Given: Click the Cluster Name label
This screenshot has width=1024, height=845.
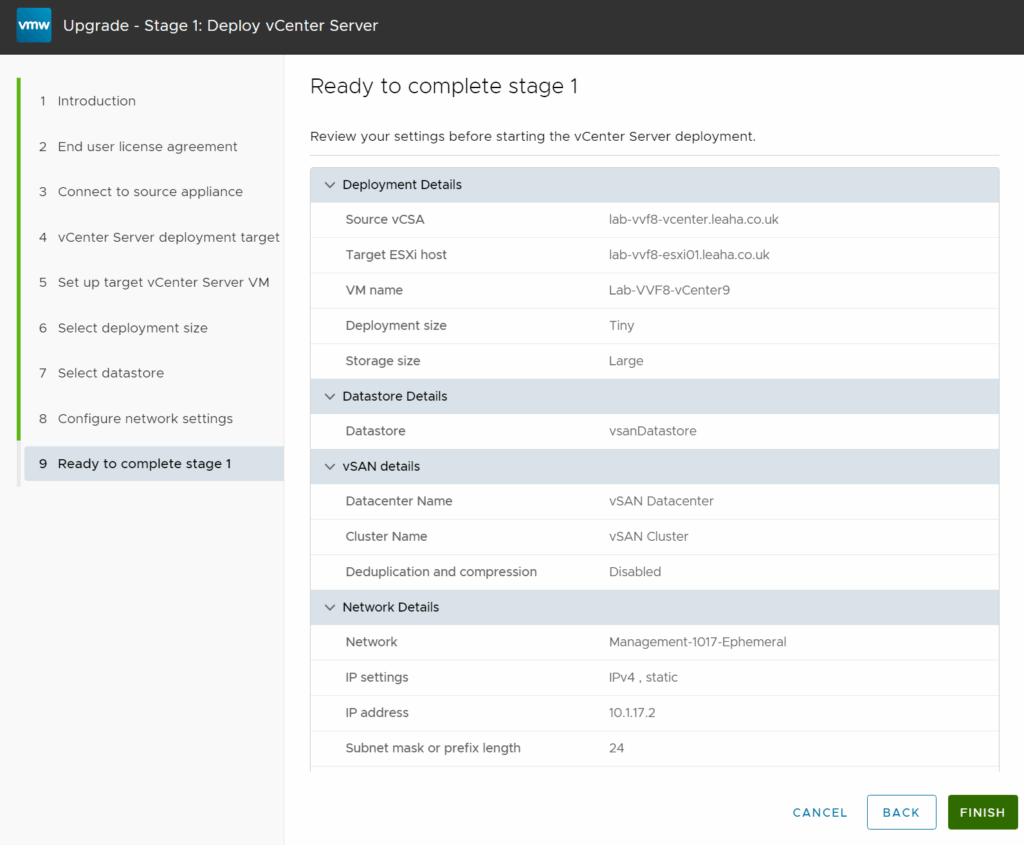Looking at the screenshot, I should 386,536.
